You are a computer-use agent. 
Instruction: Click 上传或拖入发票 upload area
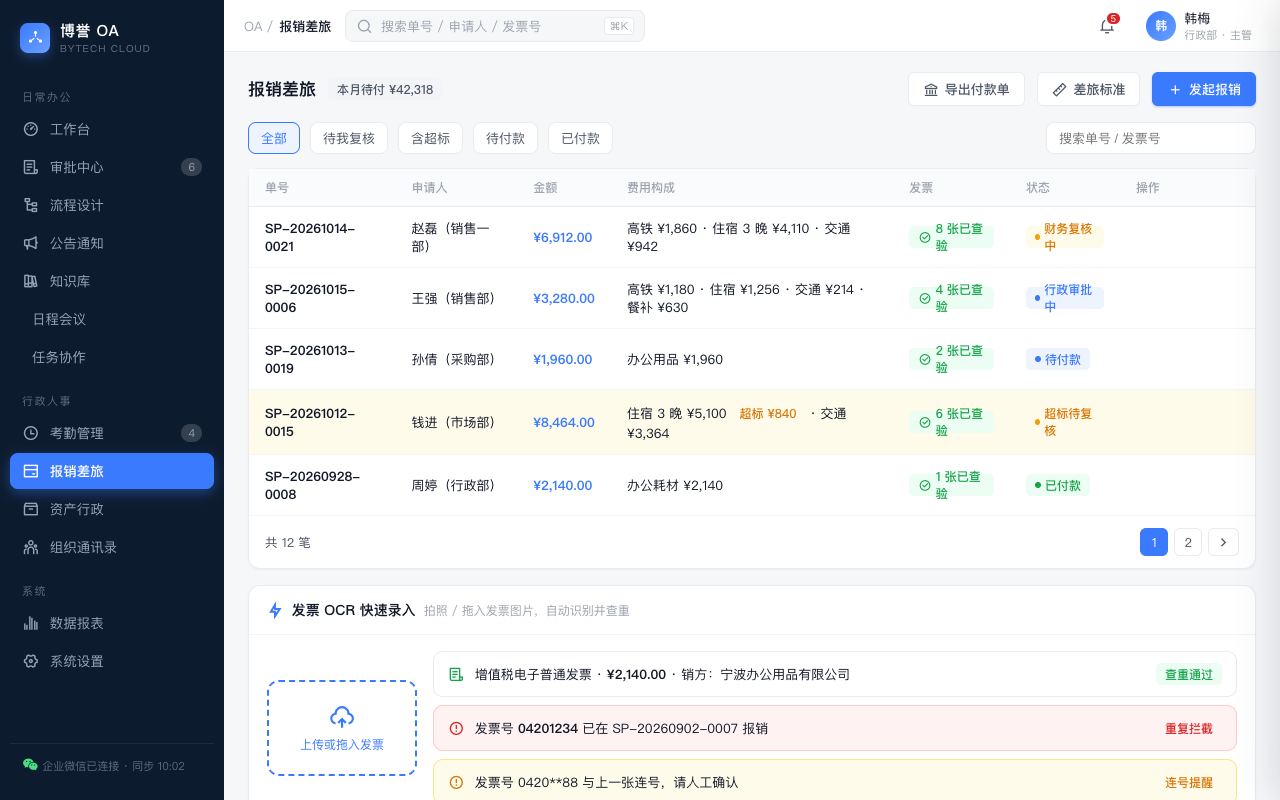click(342, 728)
